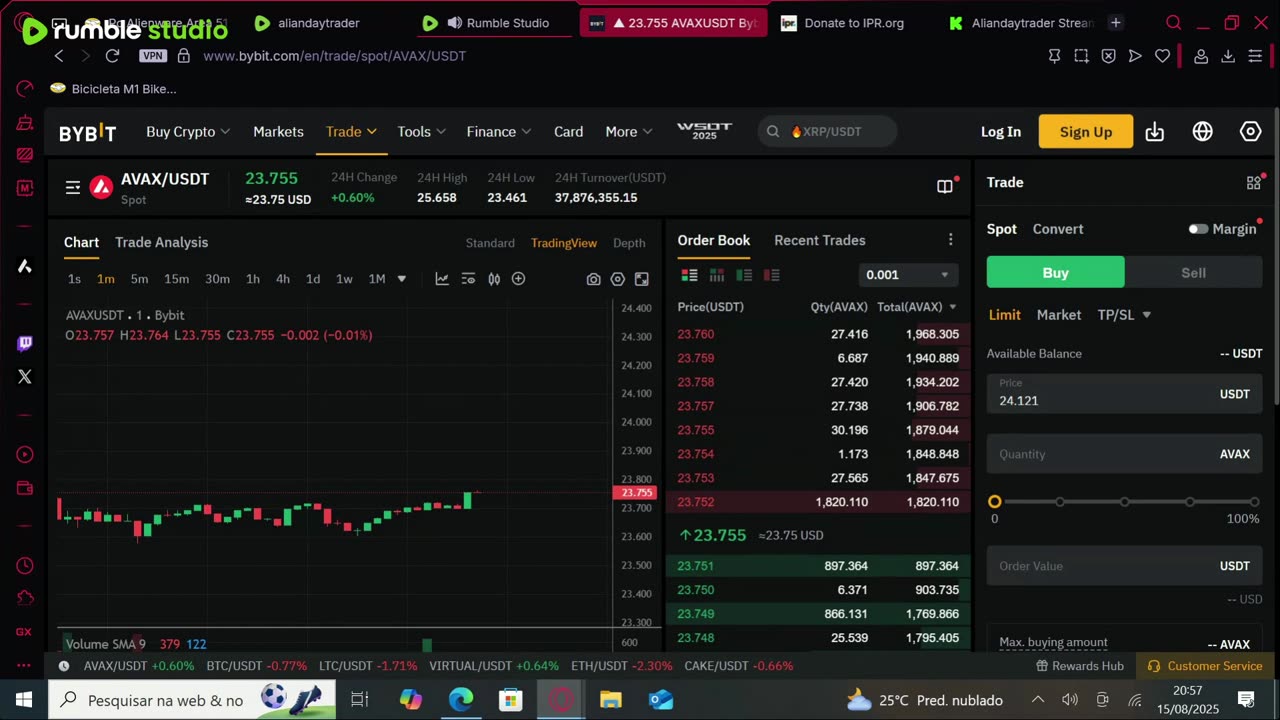Open the Markets link
Screen dimensions: 1280x720
(x=278, y=132)
